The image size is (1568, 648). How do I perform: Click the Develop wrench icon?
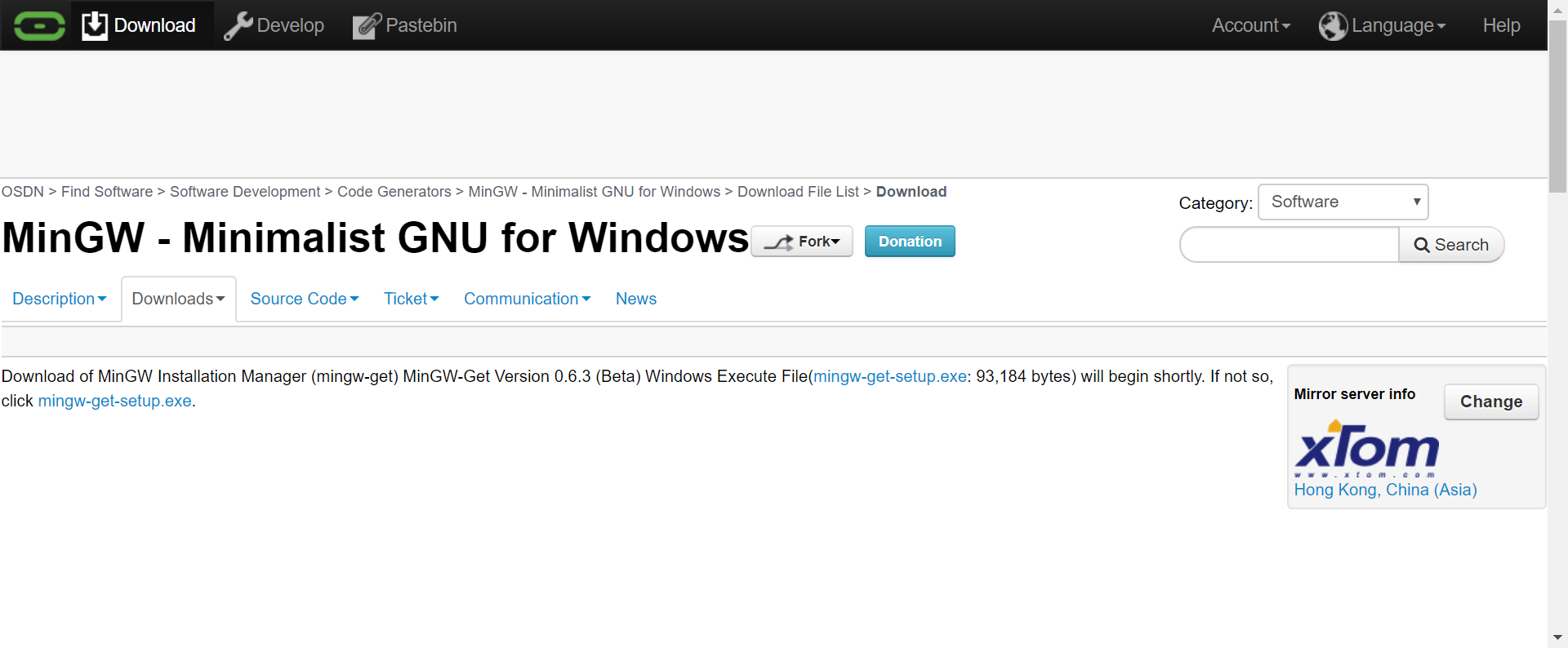tap(238, 26)
